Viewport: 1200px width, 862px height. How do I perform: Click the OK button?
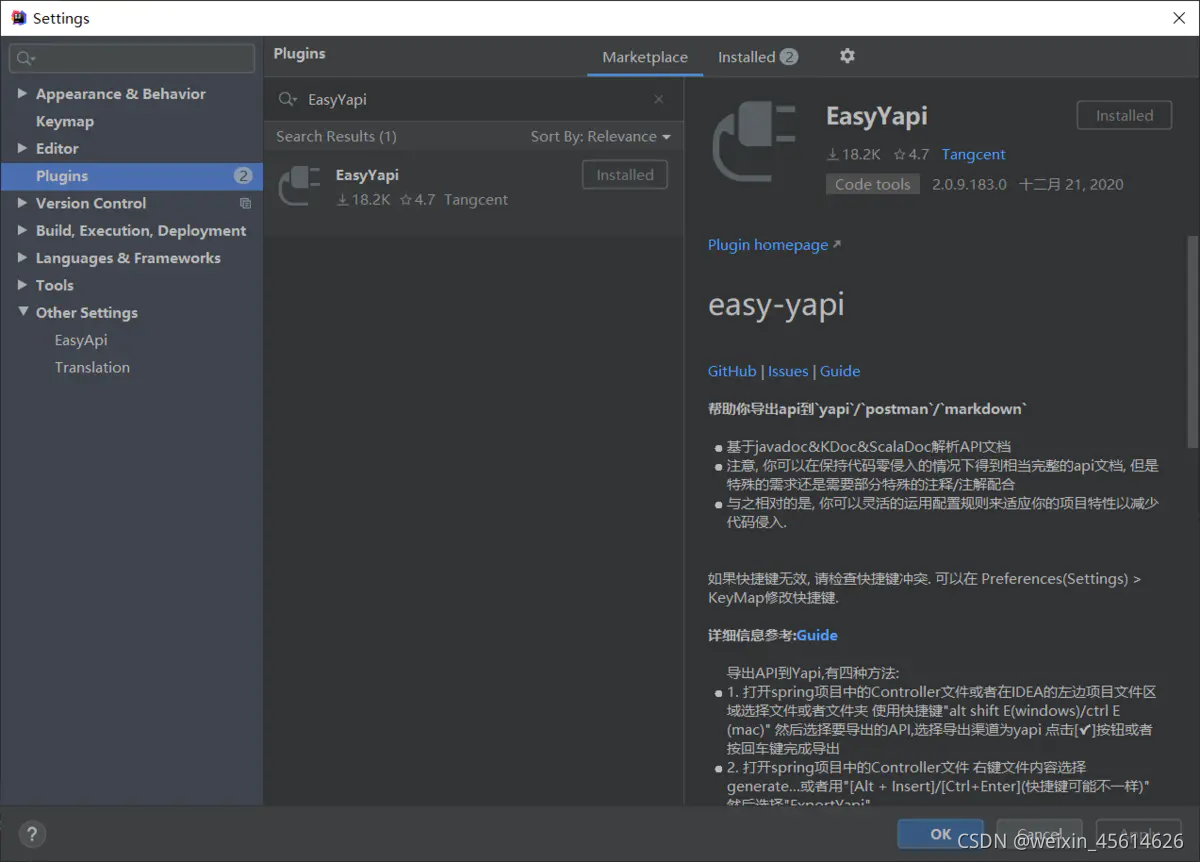pyautogui.click(x=940, y=833)
